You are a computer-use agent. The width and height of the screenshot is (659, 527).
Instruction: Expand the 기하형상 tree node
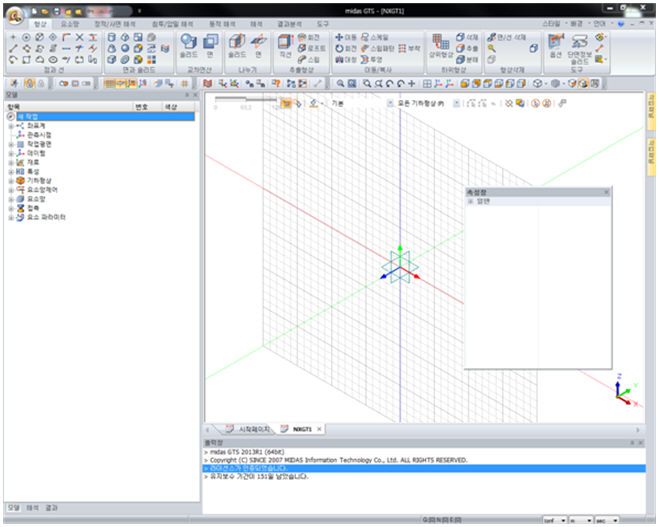click(x=10, y=180)
